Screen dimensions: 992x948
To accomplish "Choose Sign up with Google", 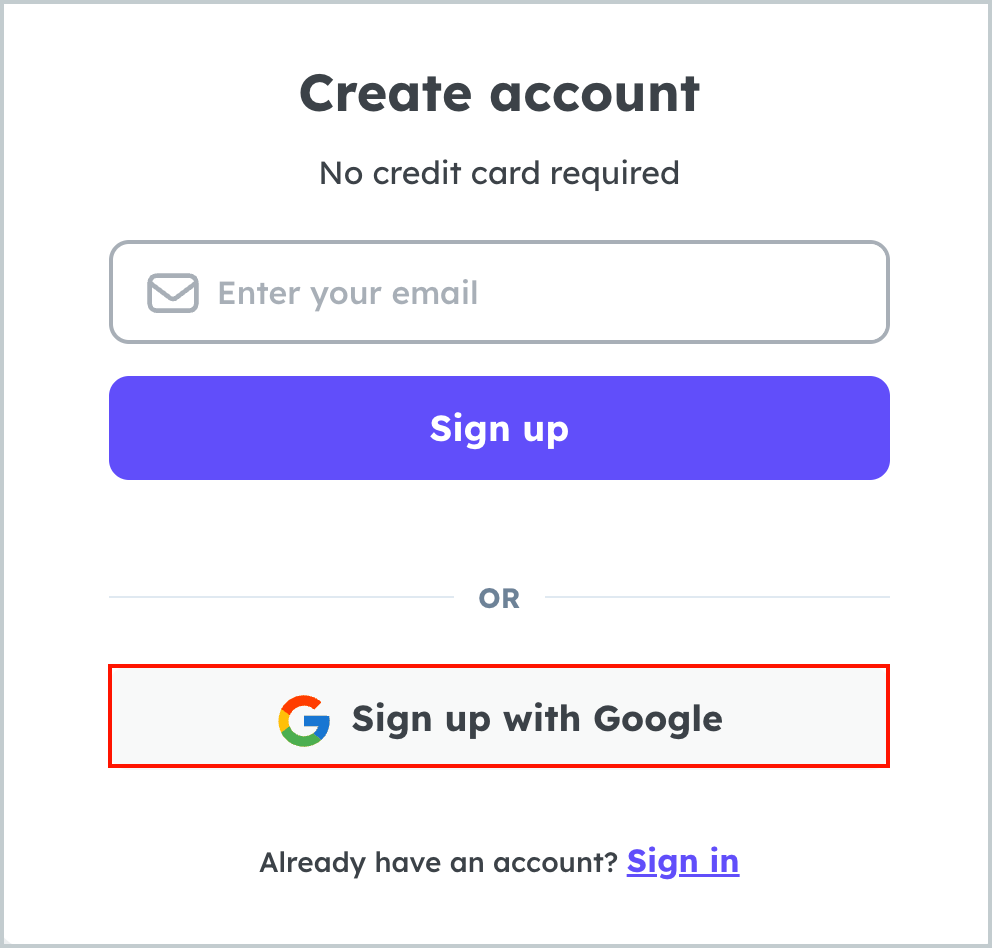I will pyautogui.click(x=499, y=716).
